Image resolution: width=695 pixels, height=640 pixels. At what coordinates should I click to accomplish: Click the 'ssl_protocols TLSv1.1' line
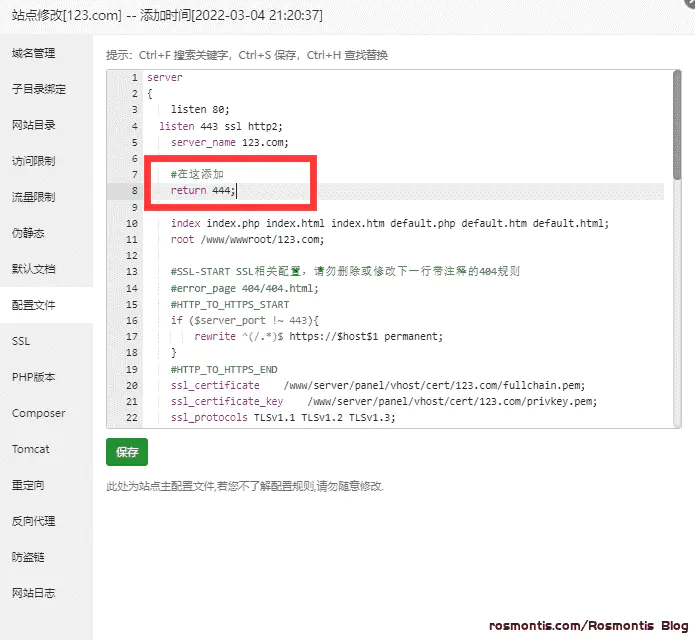pos(283,418)
